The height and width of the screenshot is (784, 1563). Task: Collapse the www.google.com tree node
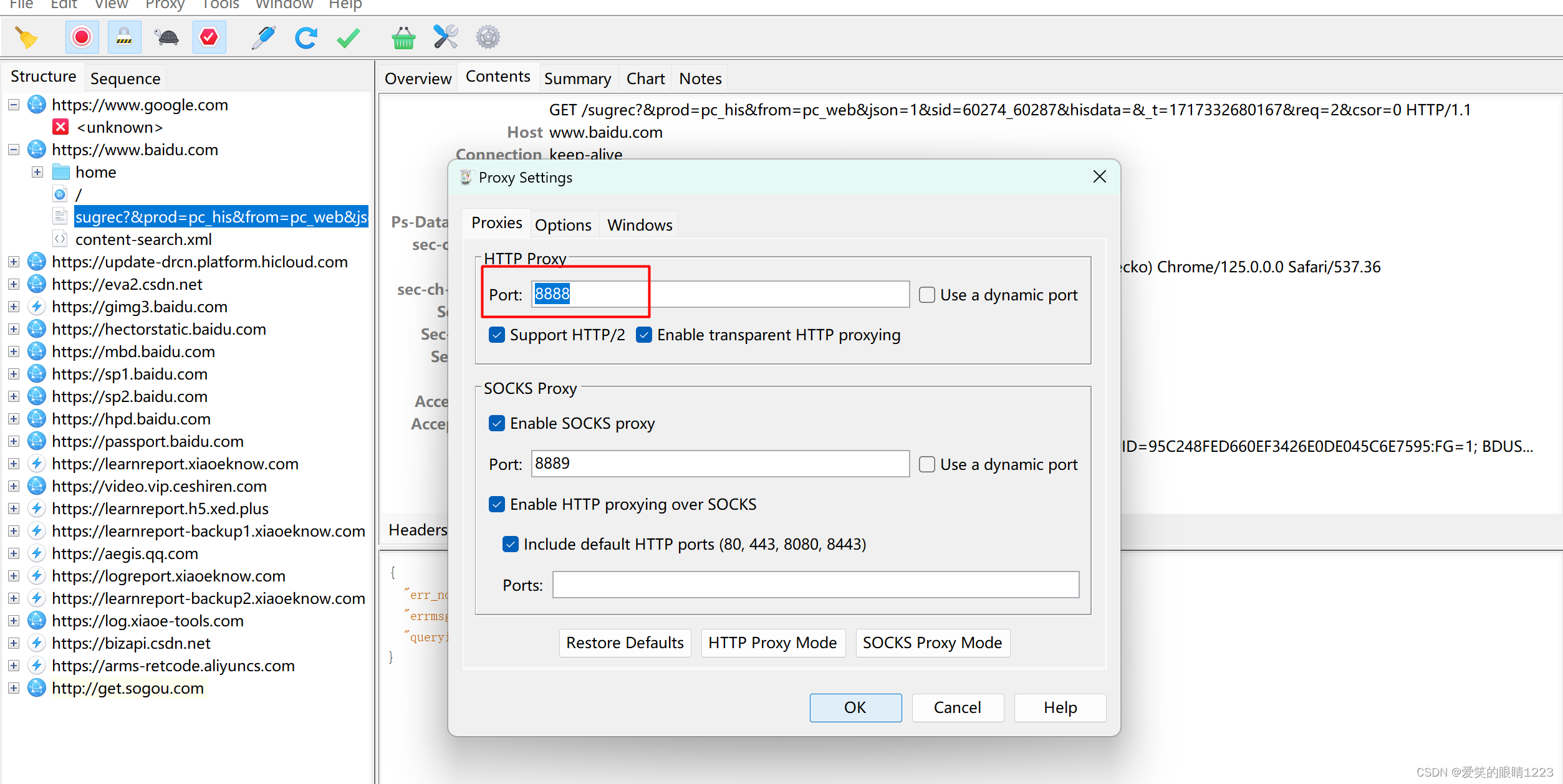(14, 105)
